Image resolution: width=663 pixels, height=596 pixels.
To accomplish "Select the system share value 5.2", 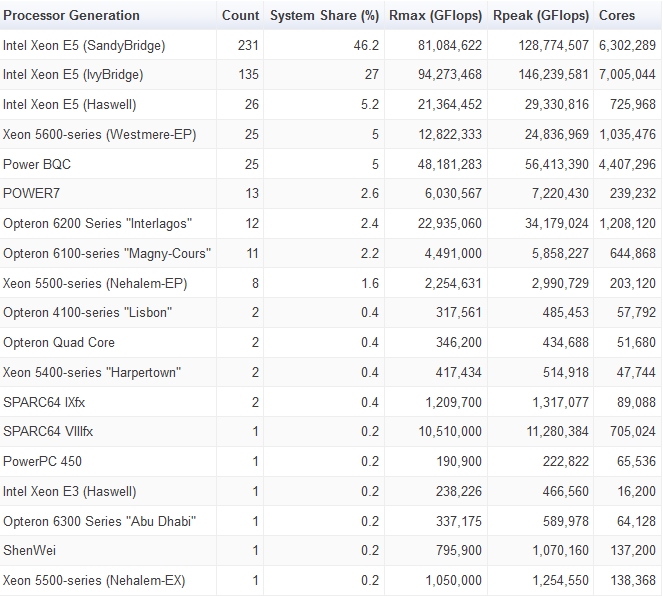I will pos(370,104).
